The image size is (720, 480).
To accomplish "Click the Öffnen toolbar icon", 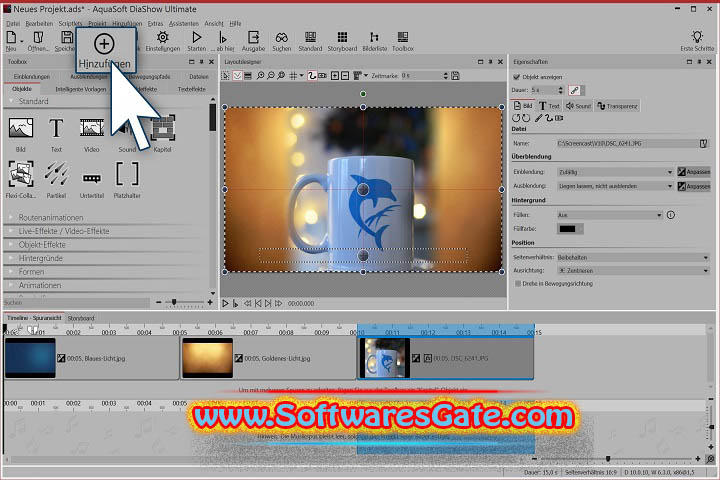I will coord(38,40).
